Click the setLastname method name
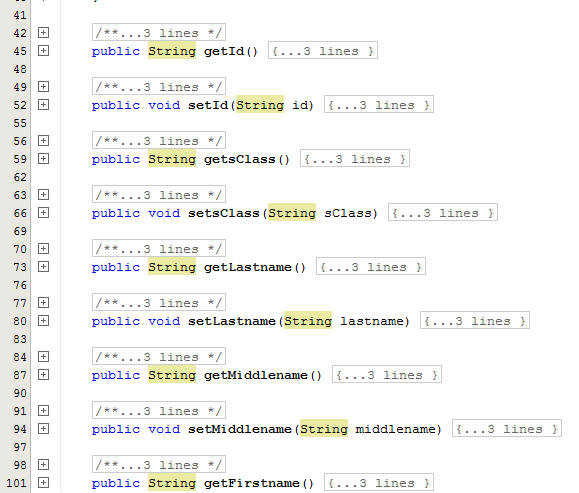 [232, 321]
